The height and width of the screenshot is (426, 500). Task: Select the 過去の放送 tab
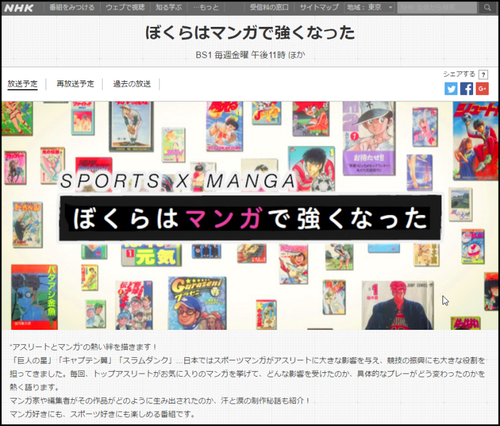[132, 84]
